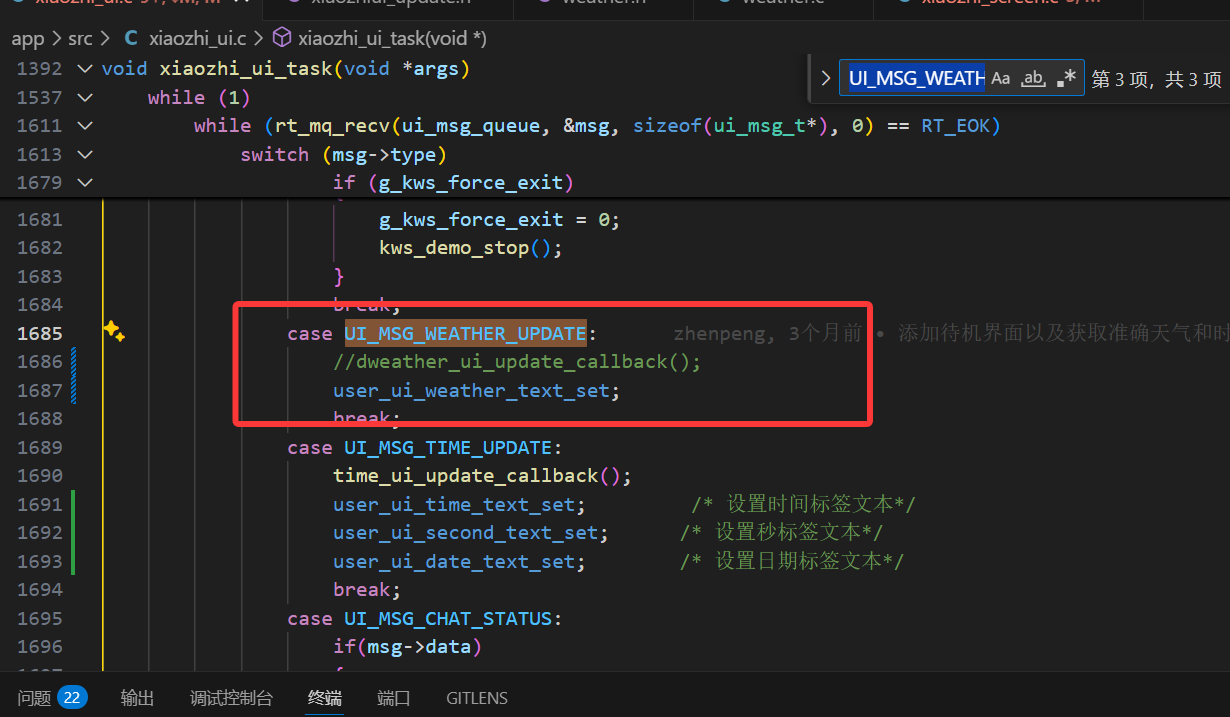
Task: Switch to the 端口 panel tab
Action: point(394,698)
